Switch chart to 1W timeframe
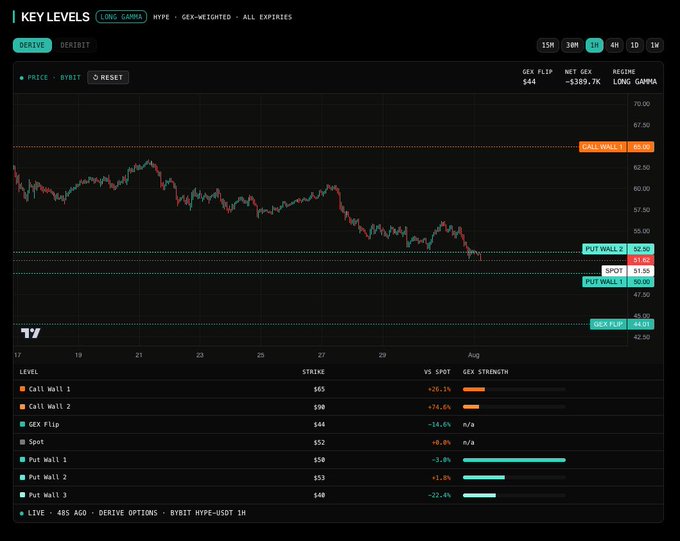The image size is (680, 541). tap(654, 45)
